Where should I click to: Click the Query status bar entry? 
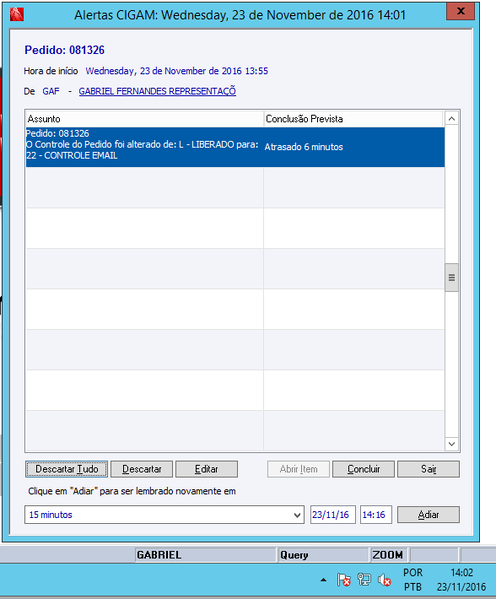click(323, 555)
